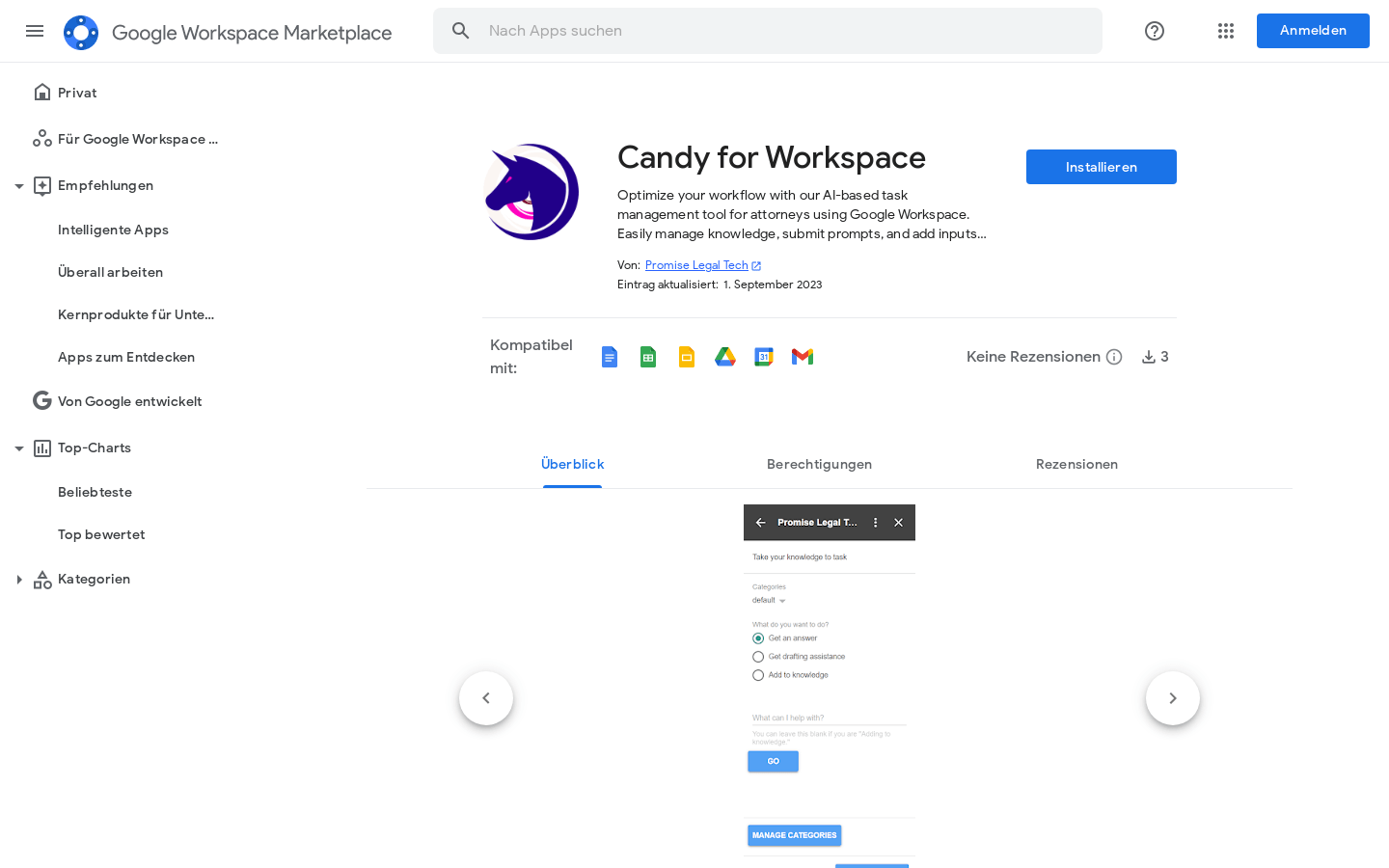
Task: Select the Google Docs compatibility icon
Action: point(610,356)
